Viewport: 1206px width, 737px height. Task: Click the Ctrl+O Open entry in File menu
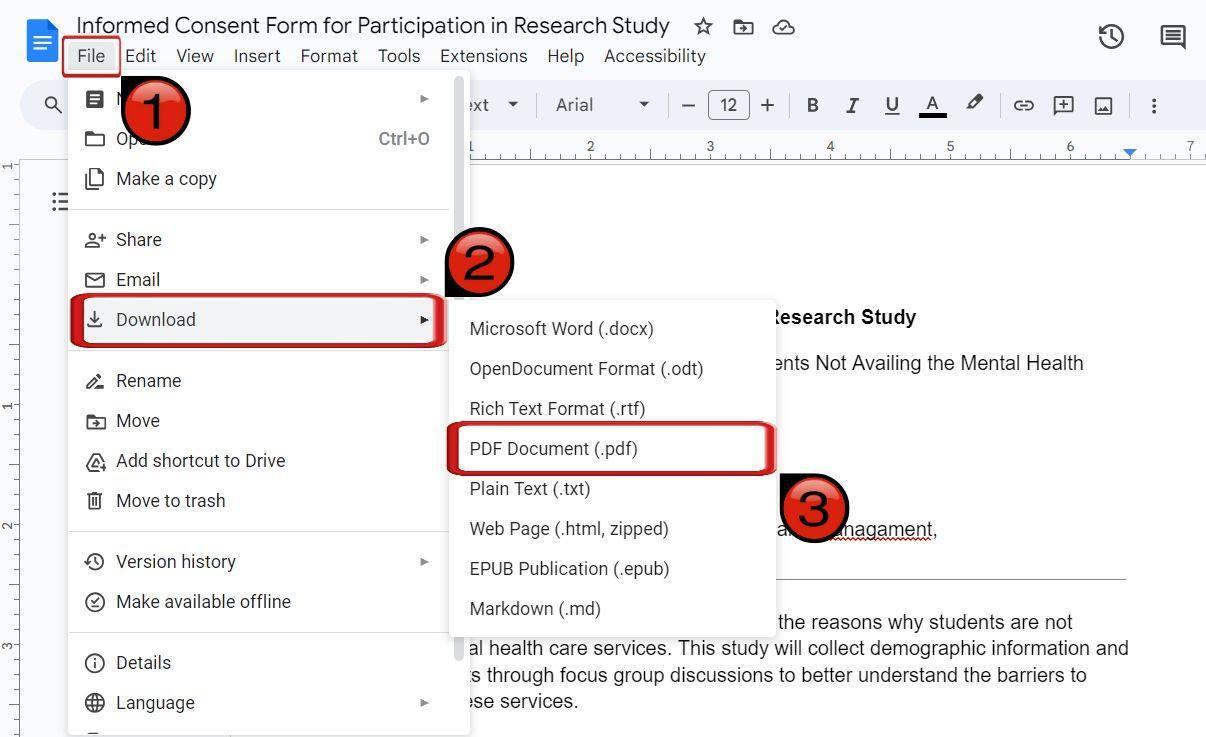tap(260, 139)
